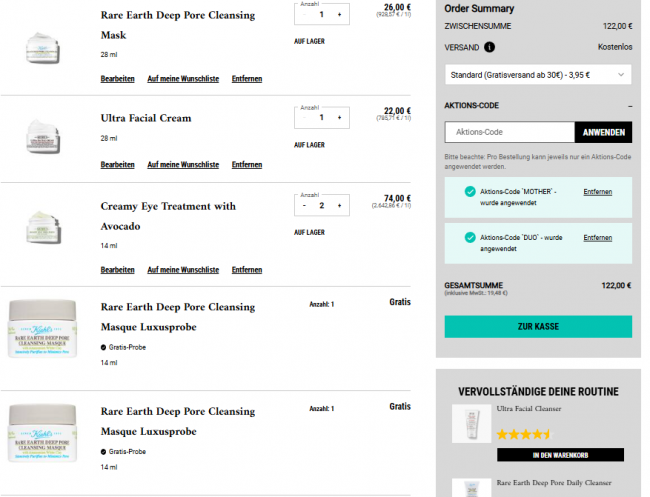This screenshot has height=497, width=650.
Task: Open the Rare Earth Deep Pore Cleansing Mask thumbnail
Action: (43, 48)
